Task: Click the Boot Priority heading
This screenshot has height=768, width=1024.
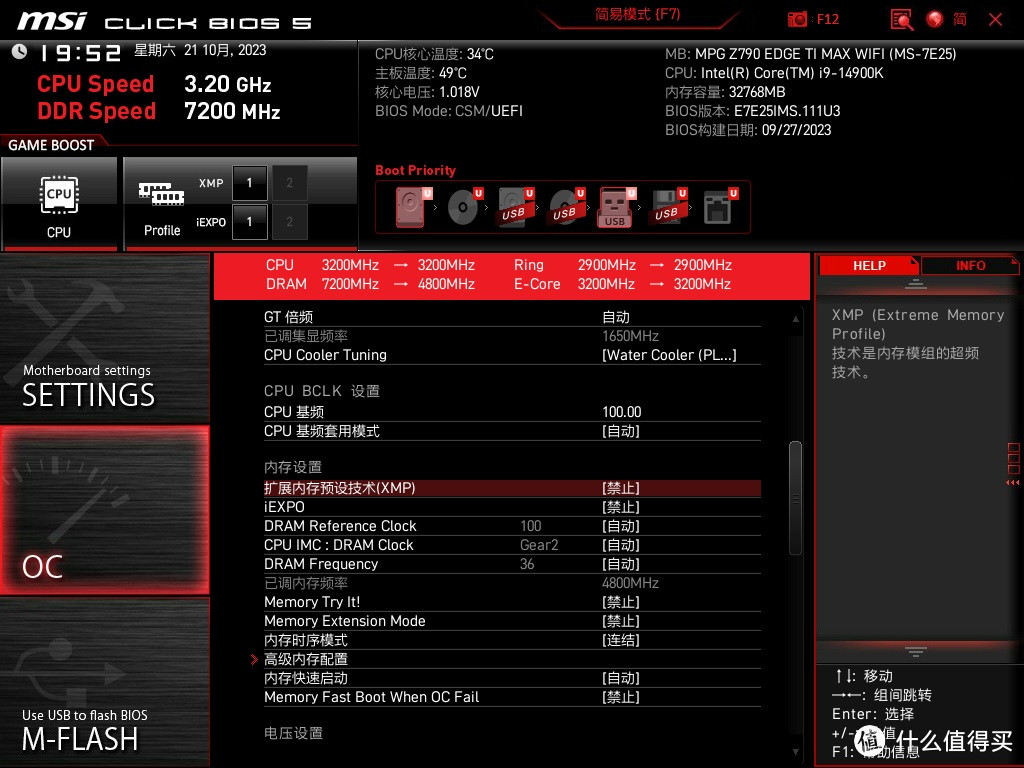Action: click(x=415, y=170)
